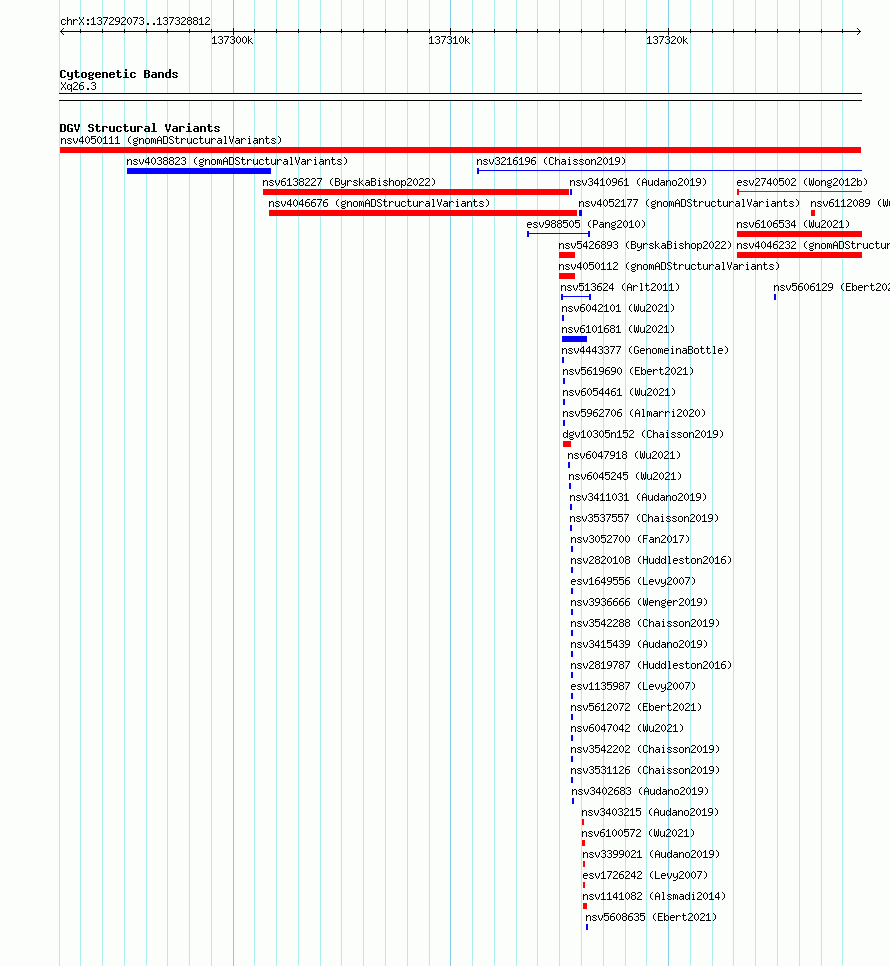Click nsv2819787 (Huddleston2016) label
This screenshot has height=966, width=890.
tap(651, 664)
